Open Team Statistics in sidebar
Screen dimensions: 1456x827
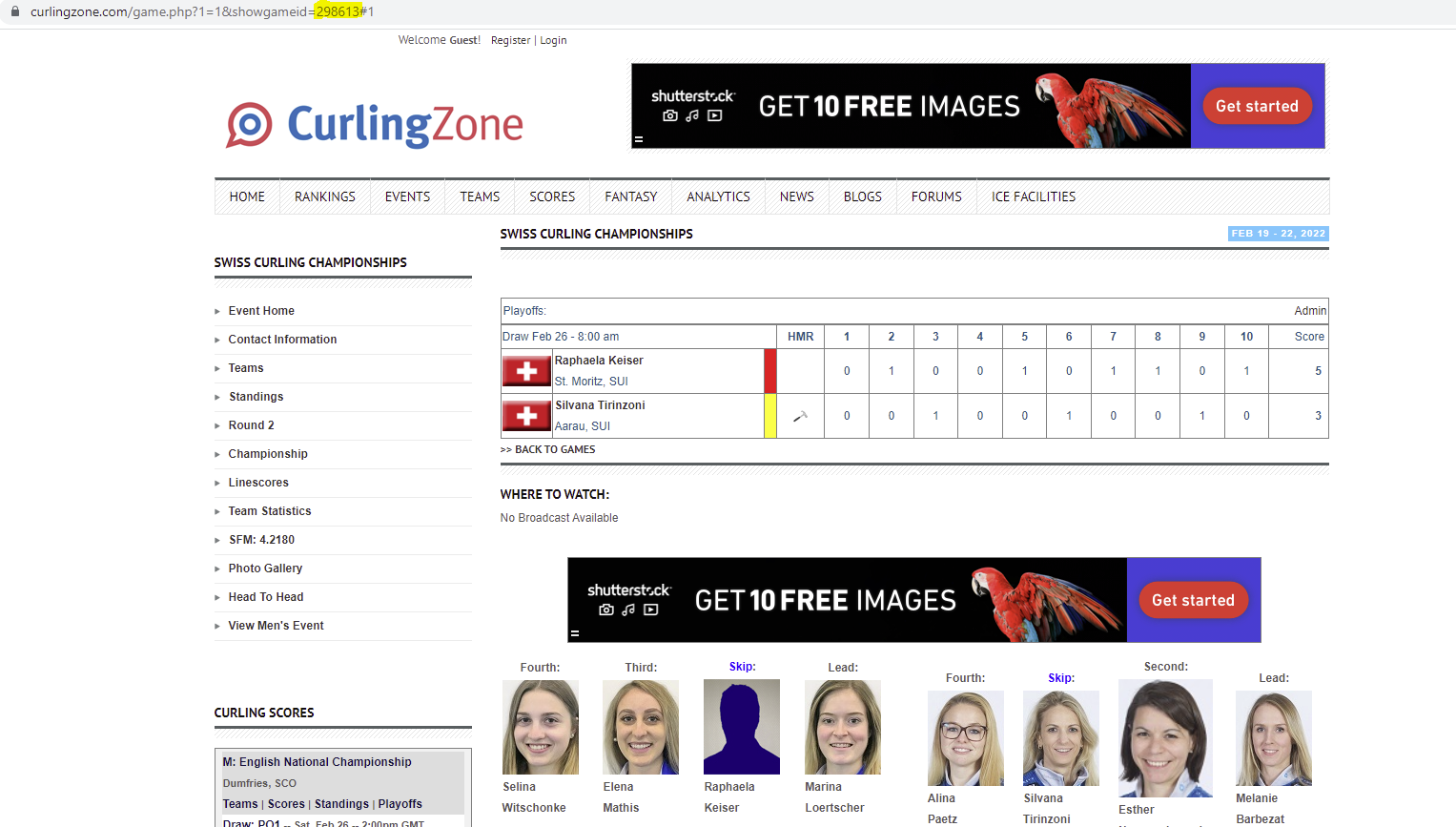coord(270,511)
